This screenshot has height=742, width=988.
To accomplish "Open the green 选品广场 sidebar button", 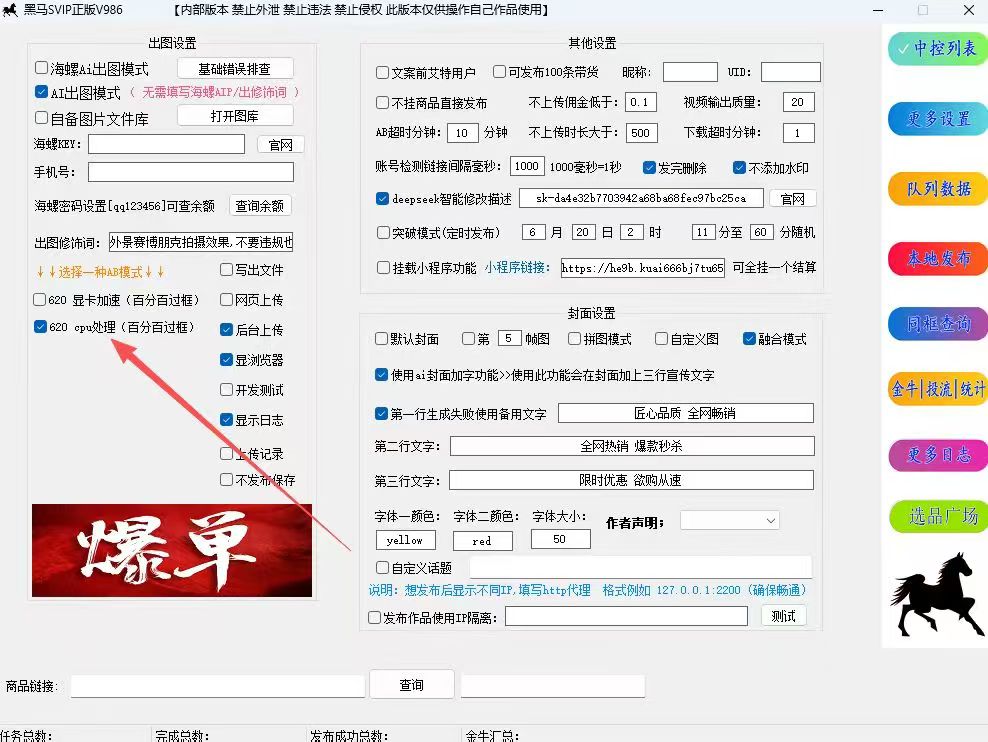I will pos(938,517).
